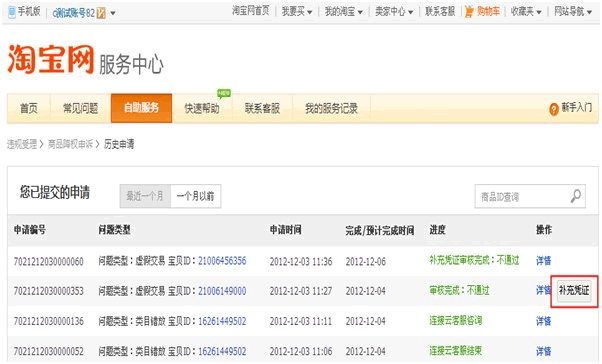The image size is (602, 364).
Task: Select the 最近一个月 filter toggle
Action: [145, 196]
